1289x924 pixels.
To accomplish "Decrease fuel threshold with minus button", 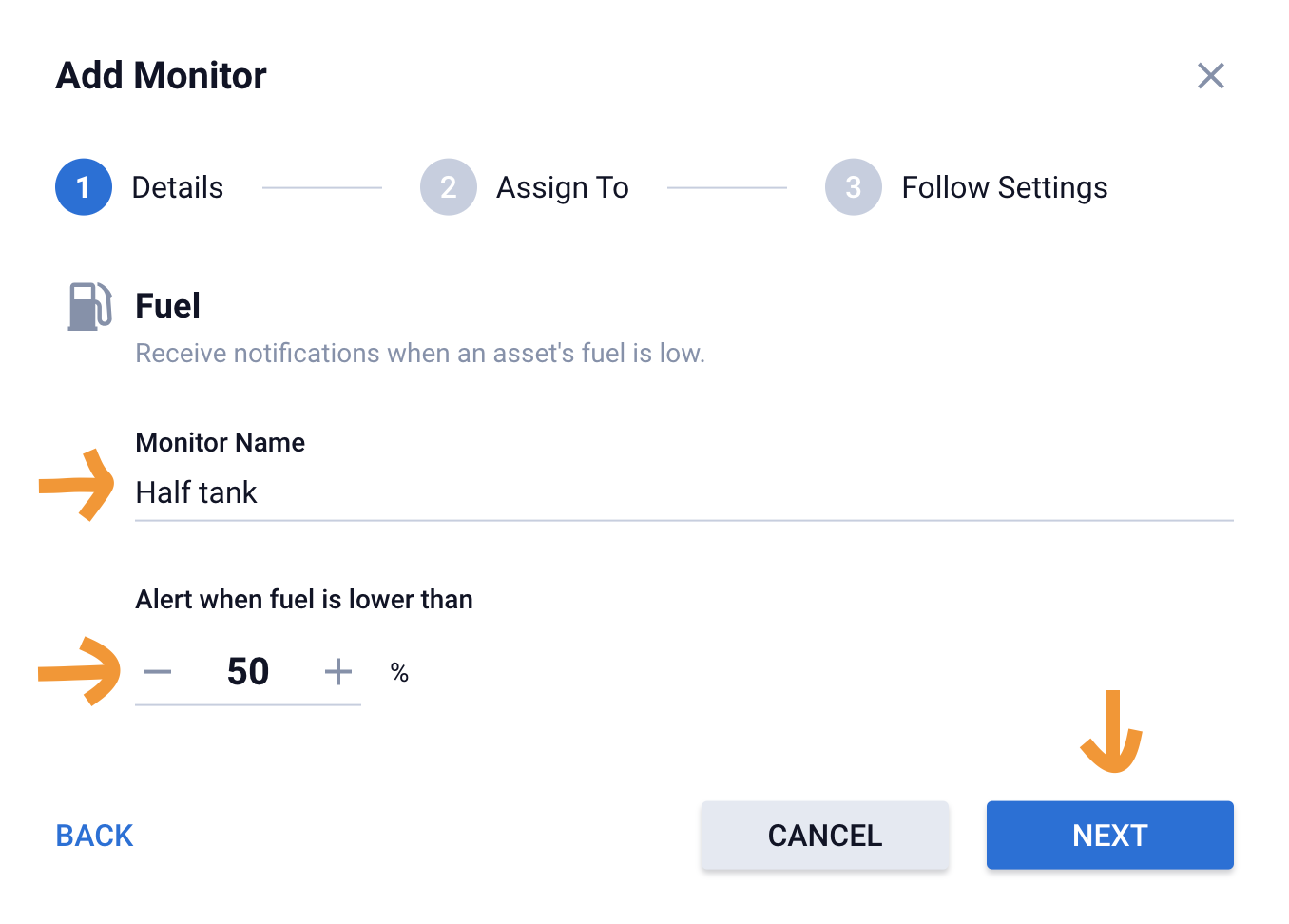I will click(x=158, y=672).
